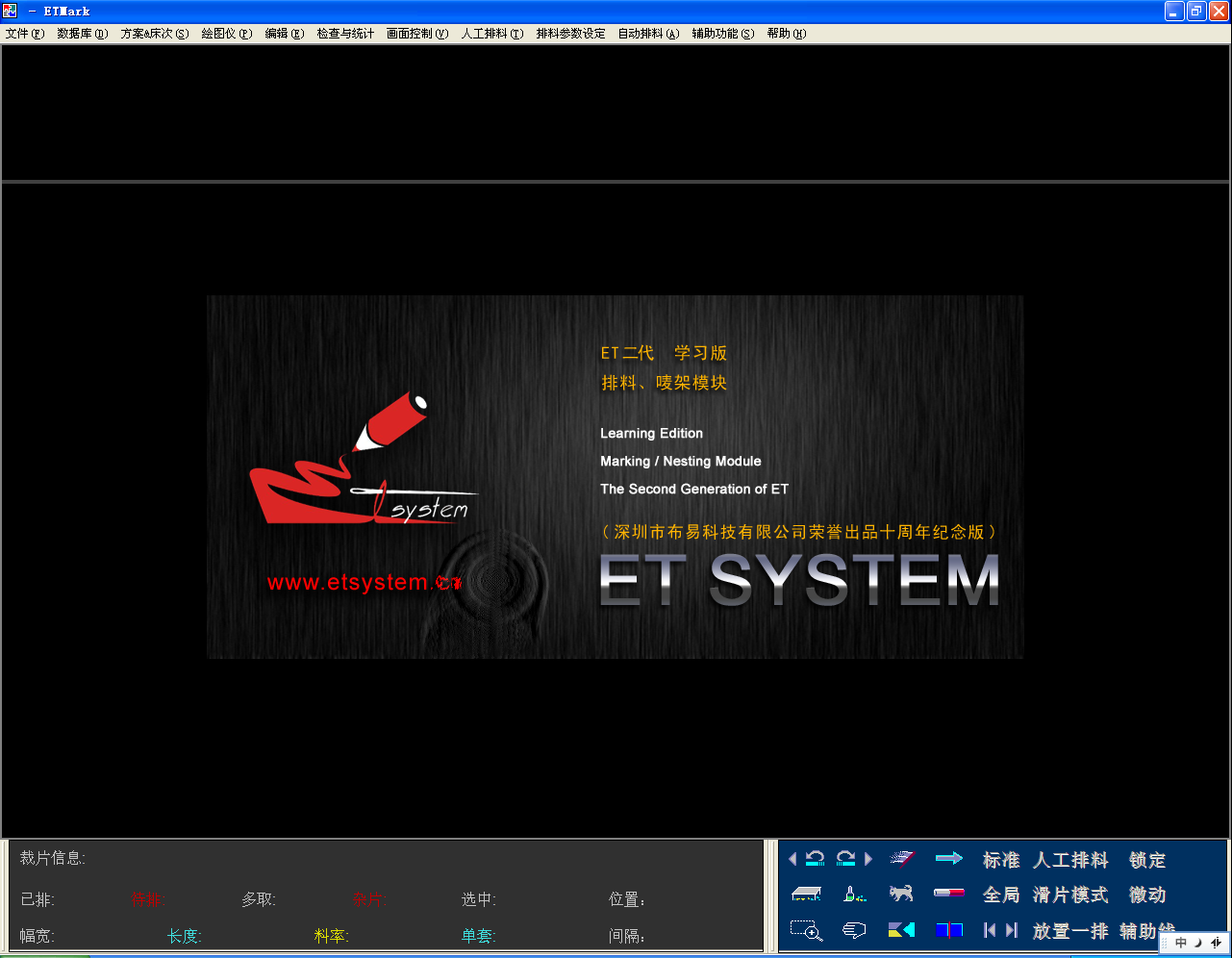The height and width of the screenshot is (958, 1232).
Task: Click the 放置一排 button
Action: click(1070, 931)
